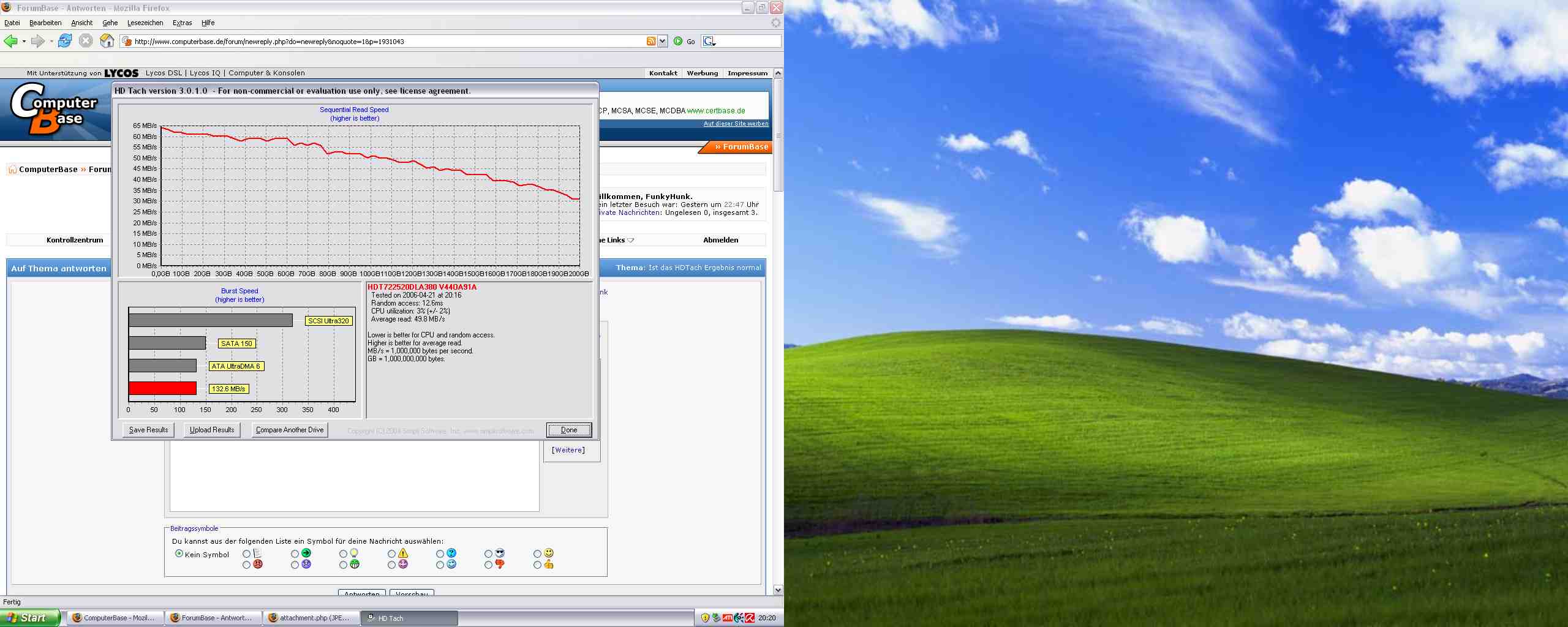Open the Firefox Home page icon

(107, 41)
